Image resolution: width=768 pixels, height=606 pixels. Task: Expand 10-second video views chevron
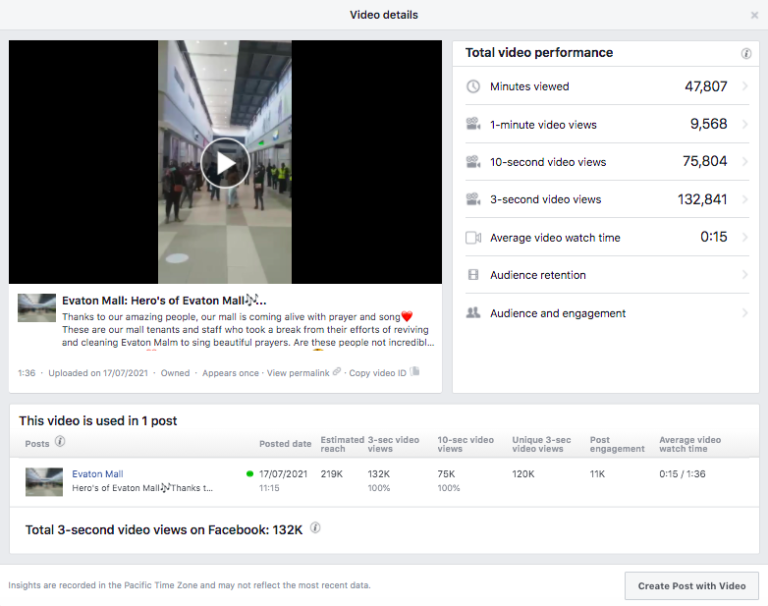744,161
